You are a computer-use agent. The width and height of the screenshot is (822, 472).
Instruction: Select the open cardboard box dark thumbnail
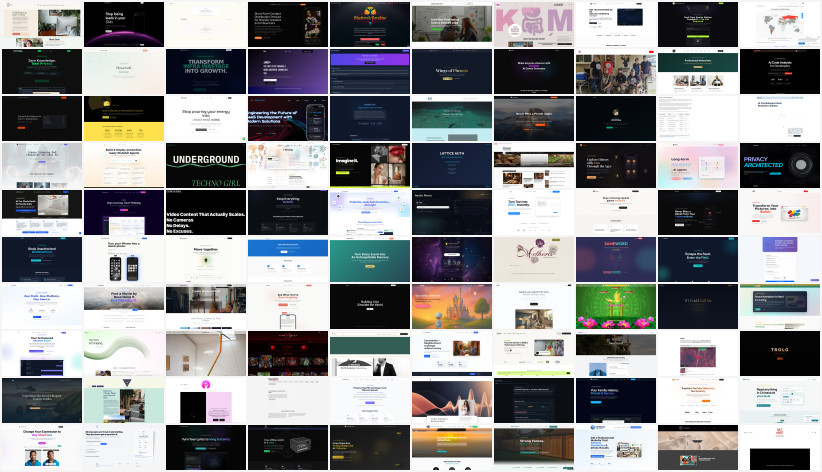288,447
